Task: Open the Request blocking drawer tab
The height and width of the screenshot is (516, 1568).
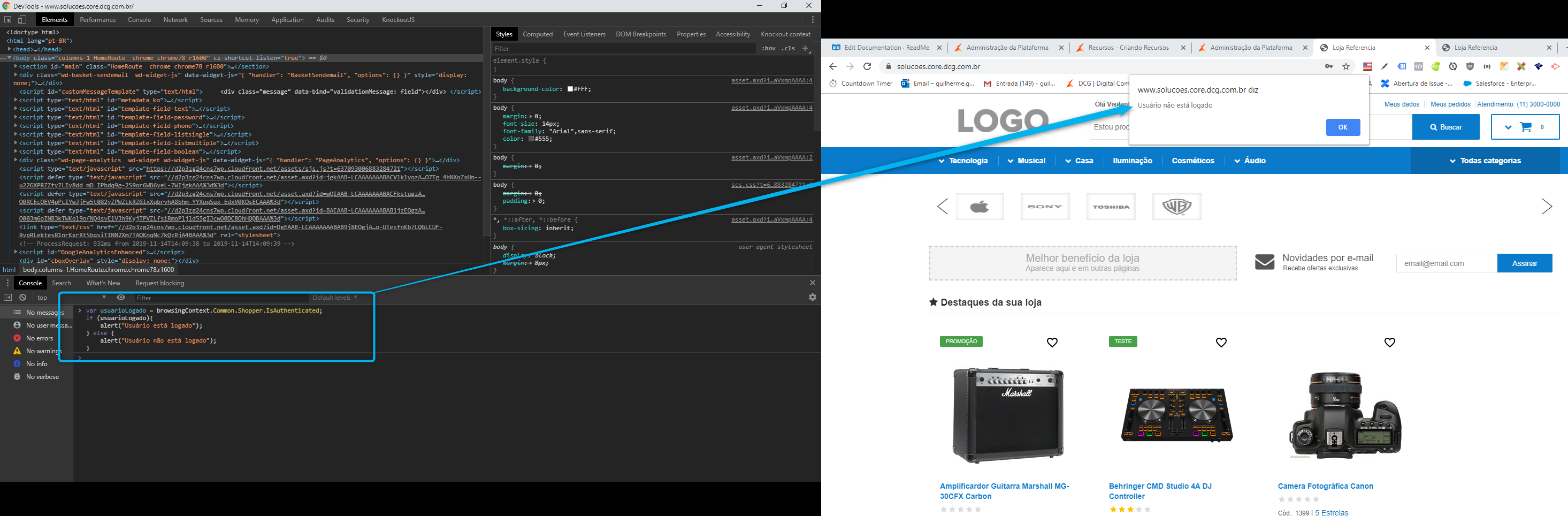Action: click(159, 283)
